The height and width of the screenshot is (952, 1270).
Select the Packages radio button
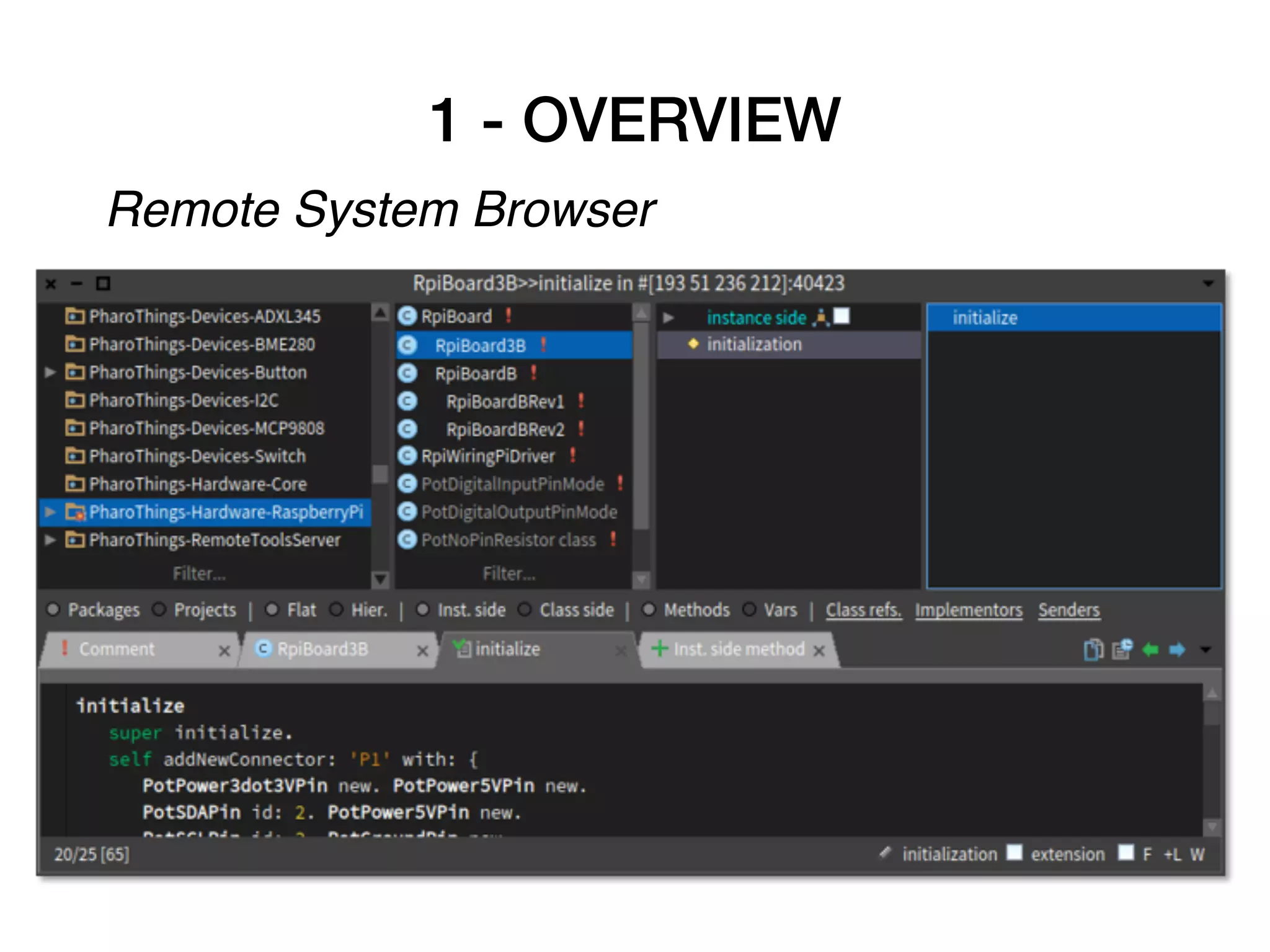[53, 610]
